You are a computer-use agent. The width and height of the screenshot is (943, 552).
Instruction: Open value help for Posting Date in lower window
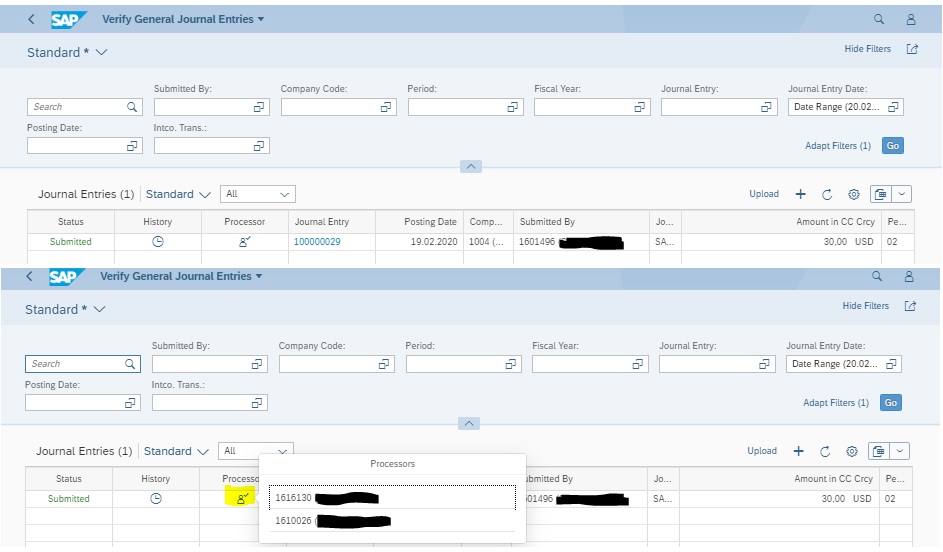pos(130,403)
